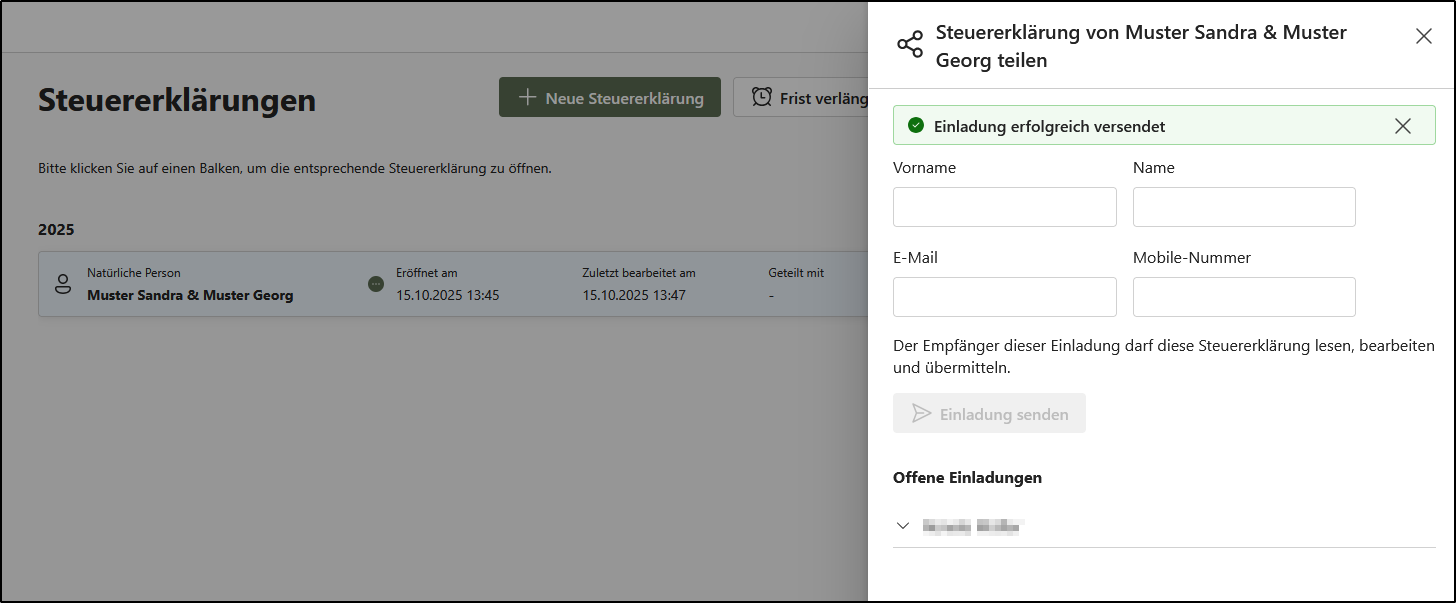Click the last edited date 15.10.2025 13:47
Screen dimensions: 1456x603
pos(634,295)
